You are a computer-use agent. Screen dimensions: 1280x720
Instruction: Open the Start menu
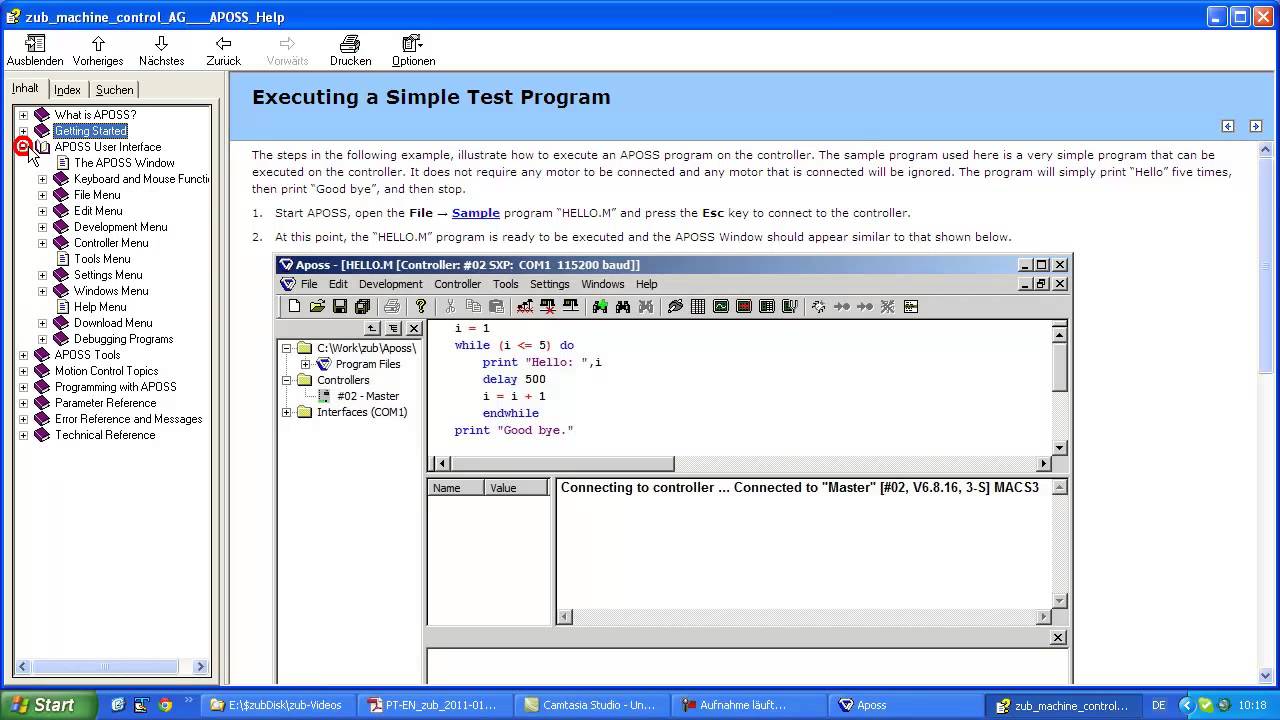pos(48,705)
